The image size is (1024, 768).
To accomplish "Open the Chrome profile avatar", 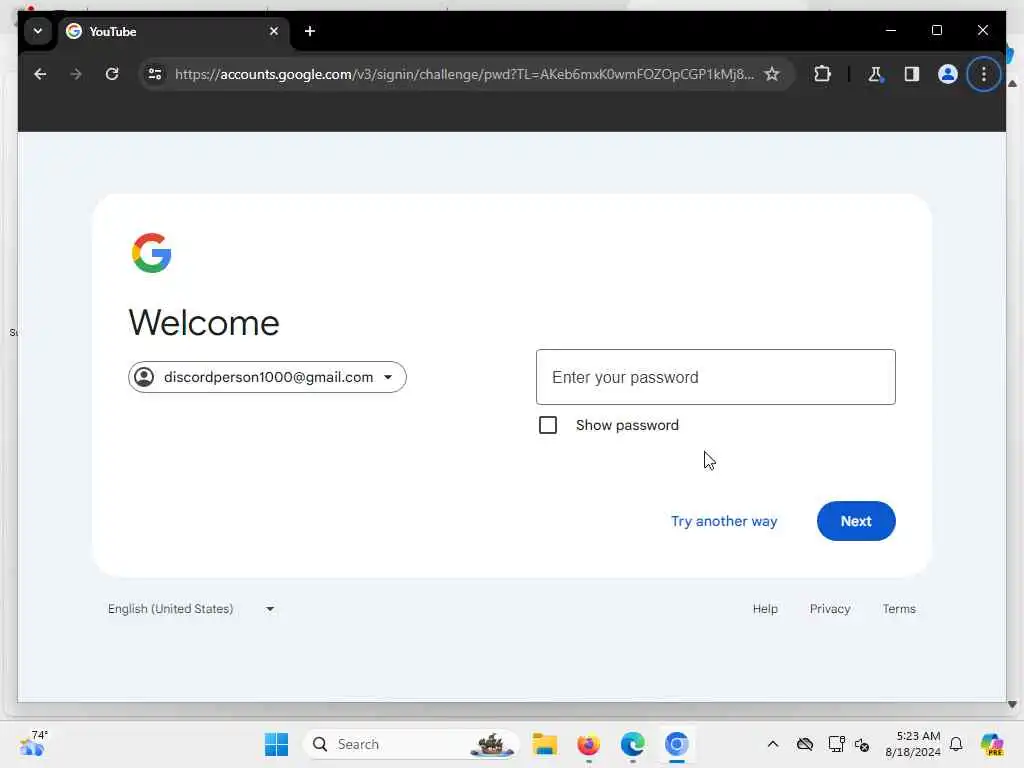I will pyautogui.click(x=948, y=74).
